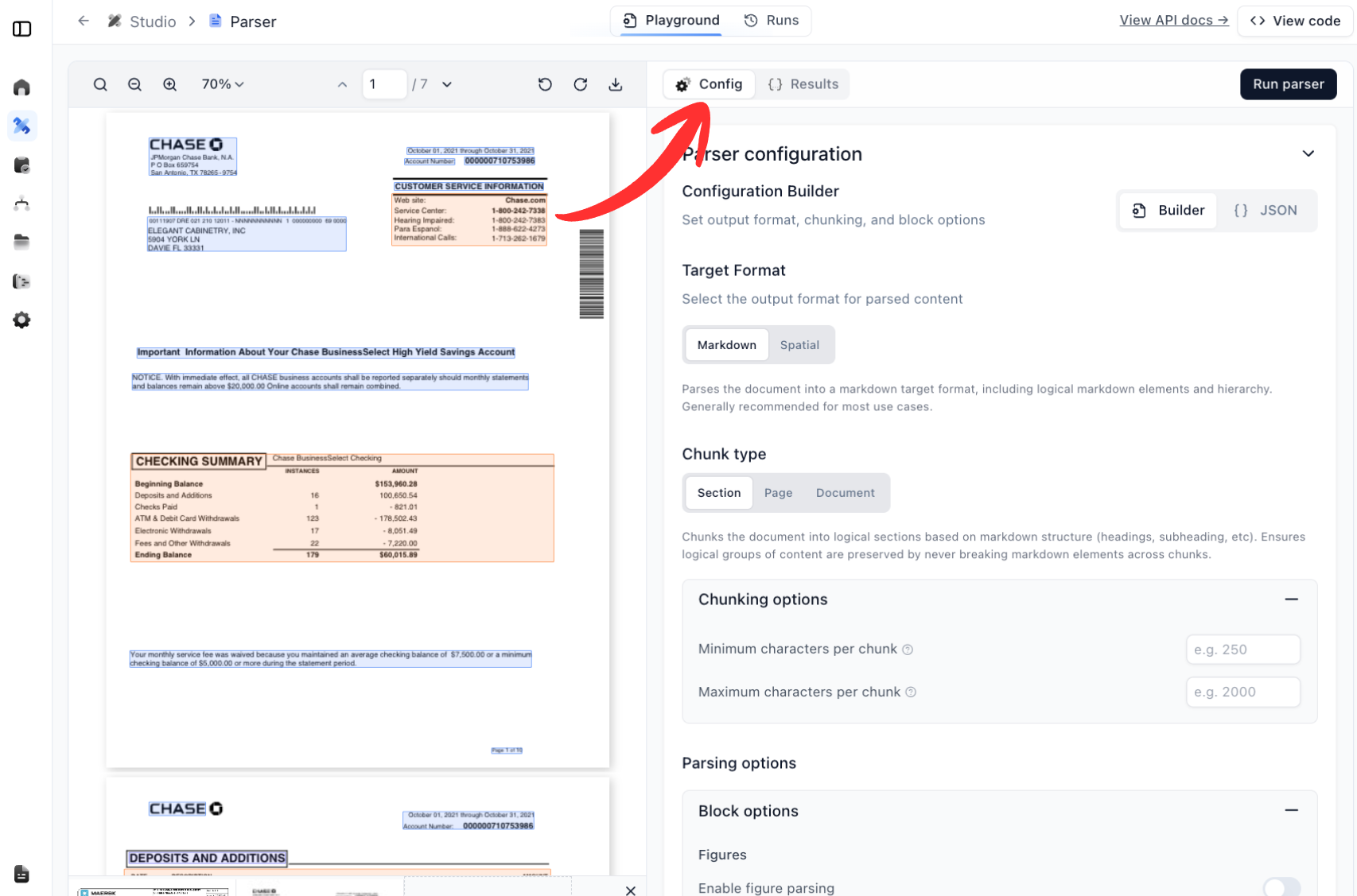Zoom in the document preview
1357x896 pixels.
click(169, 84)
